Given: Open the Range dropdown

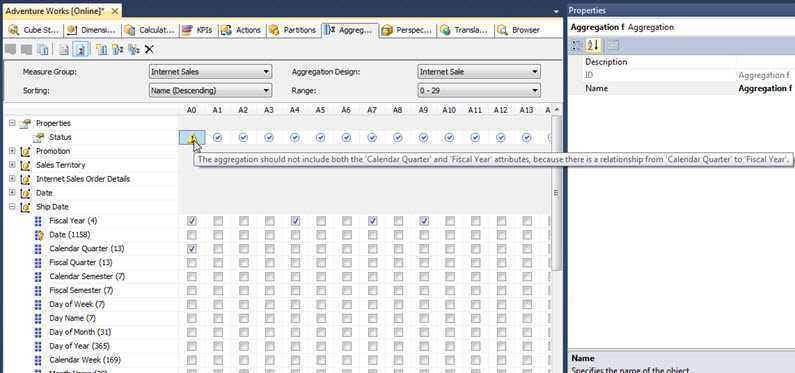Looking at the screenshot, I should coord(534,91).
